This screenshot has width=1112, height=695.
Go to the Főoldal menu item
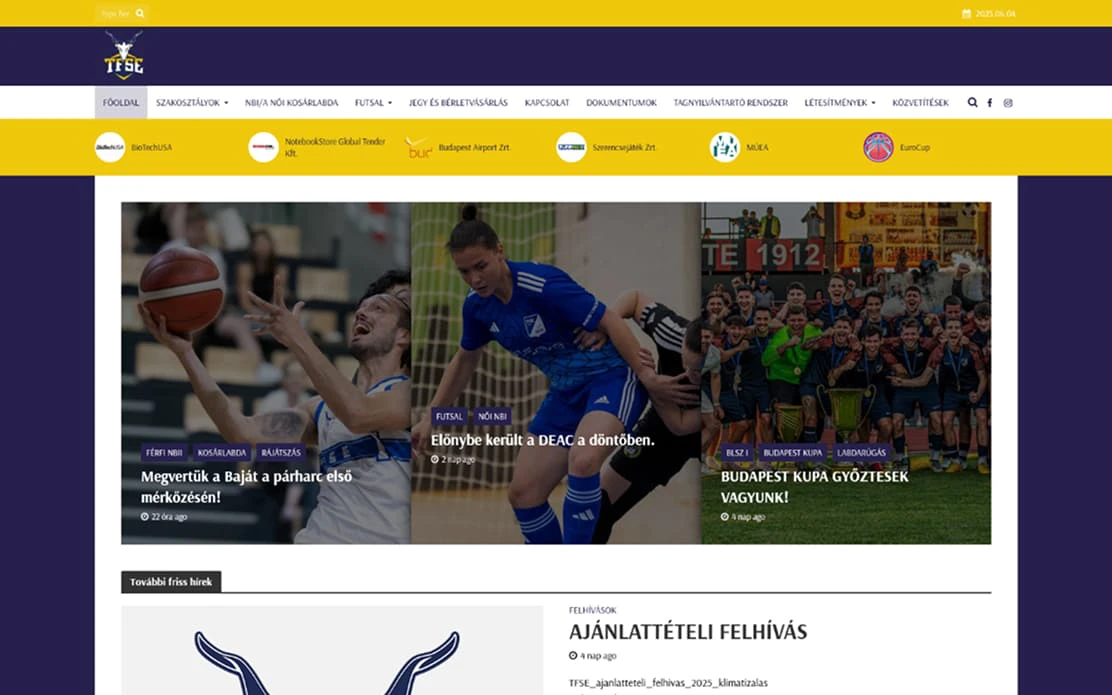pyautogui.click(x=121, y=103)
